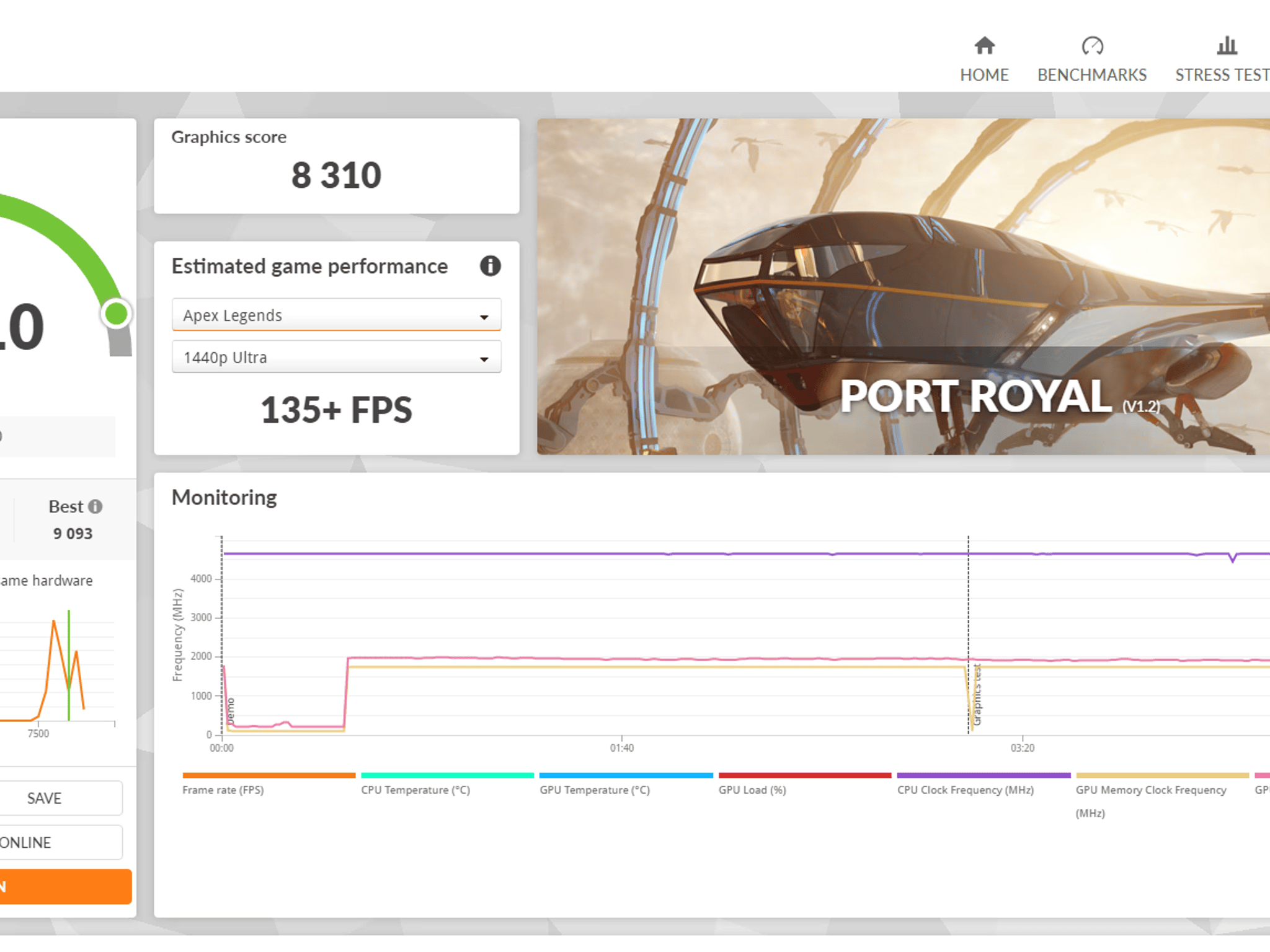Image resolution: width=1270 pixels, height=952 pixels.
Task: Click the green score gauge indicator dot
Action: click(x=116, y=314)
